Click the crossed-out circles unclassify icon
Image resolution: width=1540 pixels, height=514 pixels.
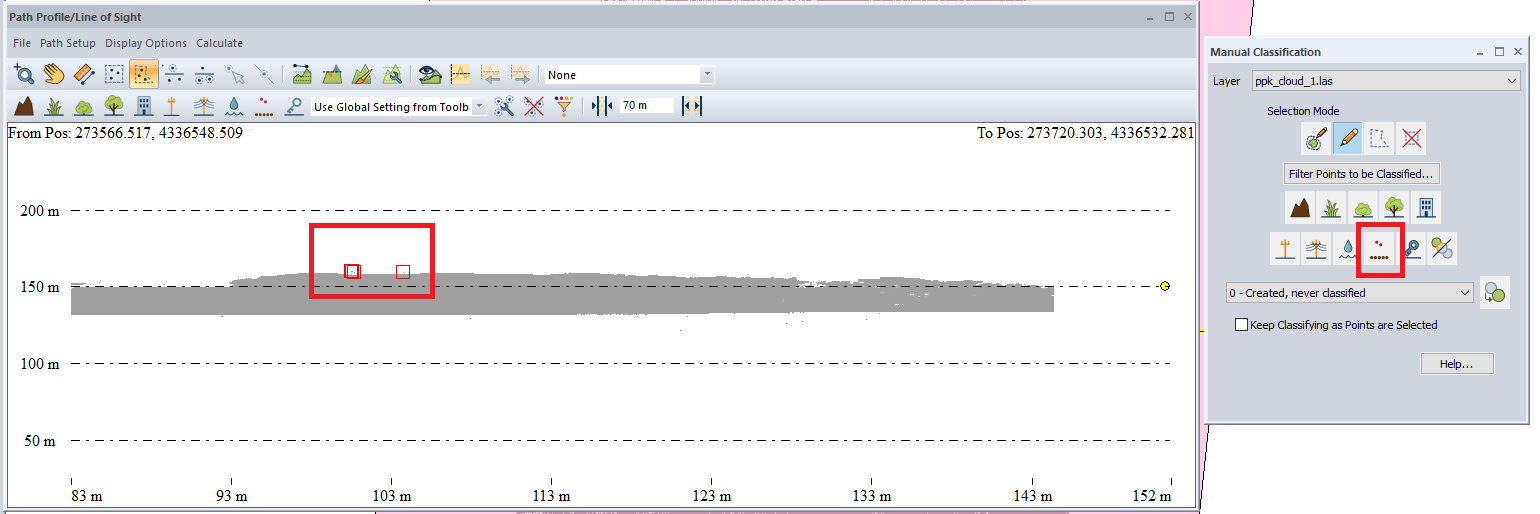(x=1442, y=248)
